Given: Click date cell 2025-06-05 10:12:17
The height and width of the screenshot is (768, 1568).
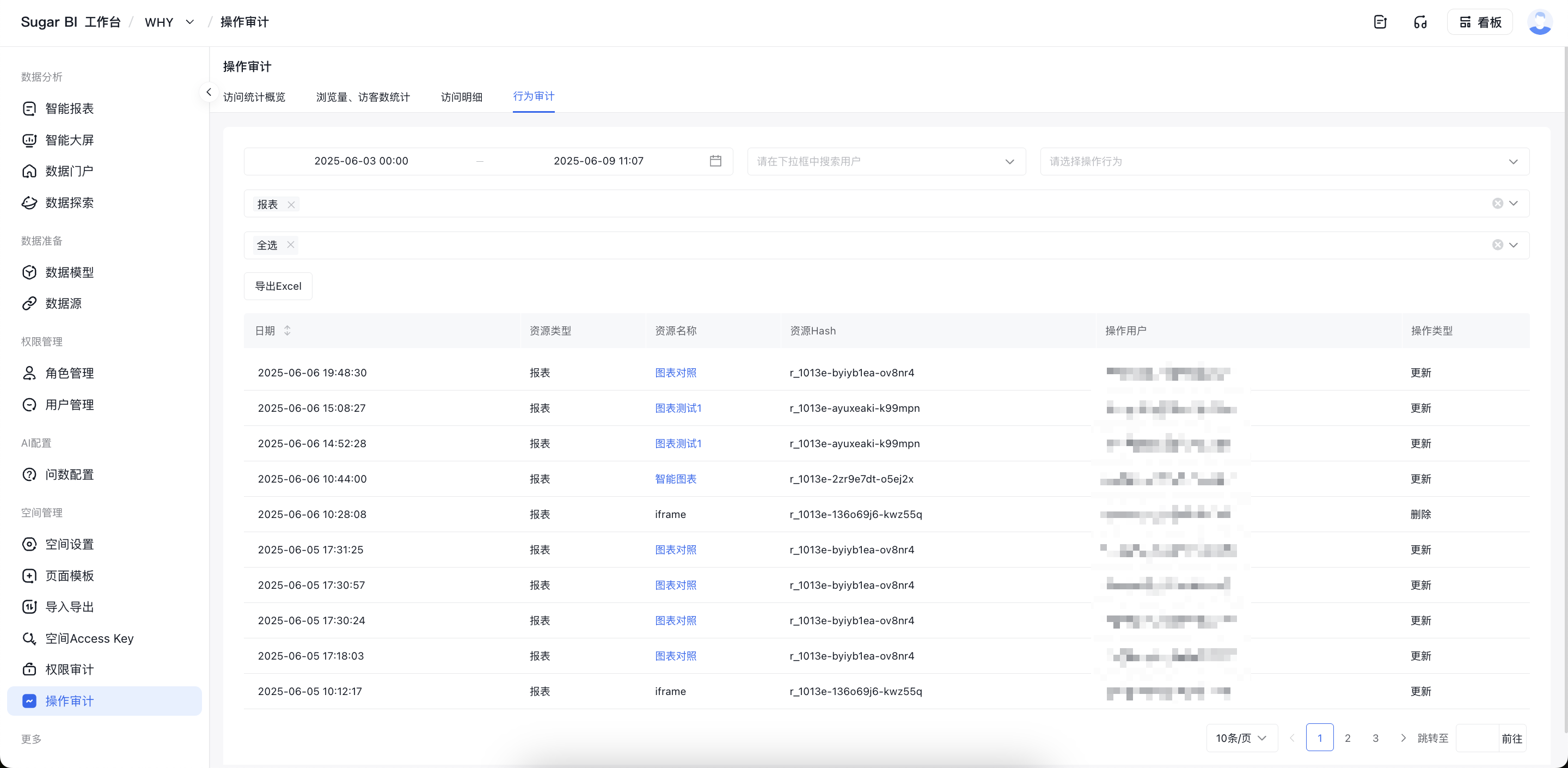Looking at the screenshot, I should [309, 691].
